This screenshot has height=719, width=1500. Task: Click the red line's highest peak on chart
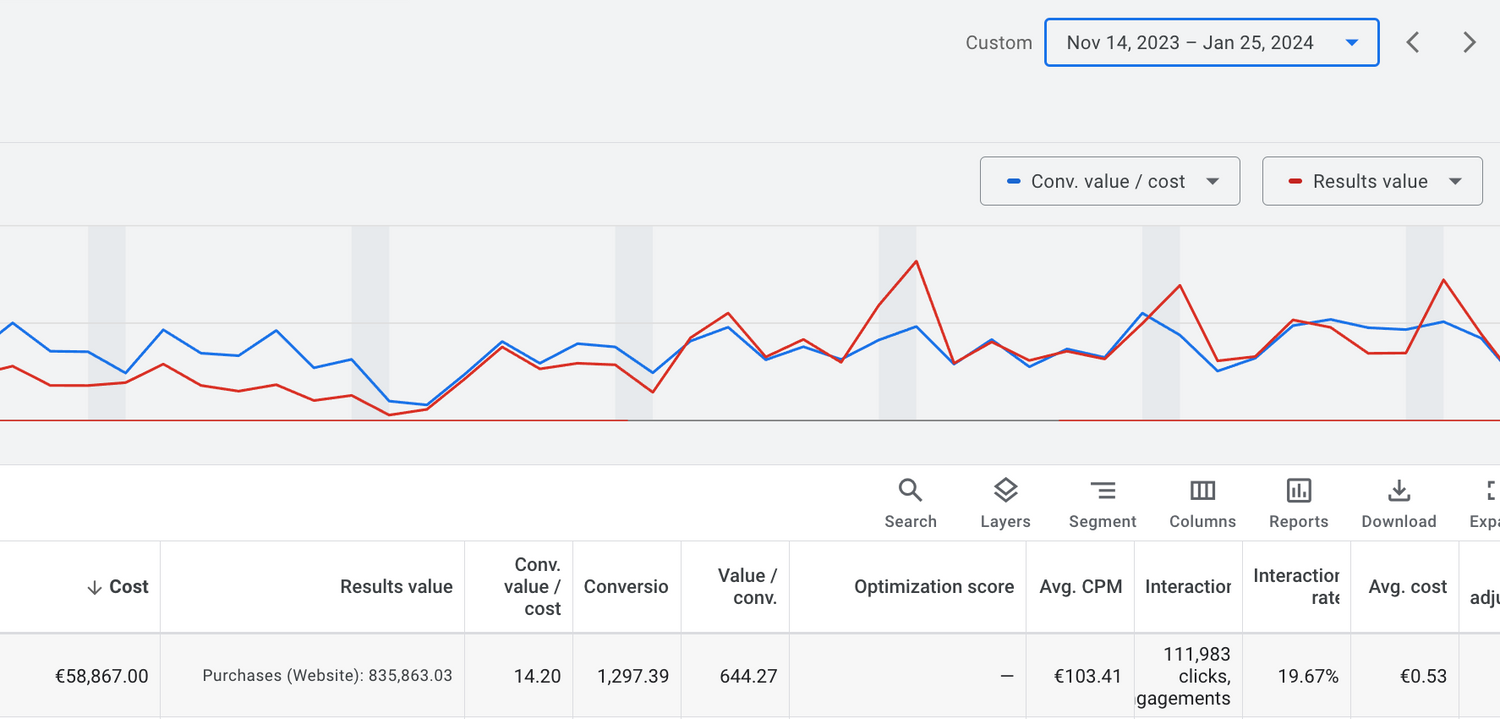916,262
